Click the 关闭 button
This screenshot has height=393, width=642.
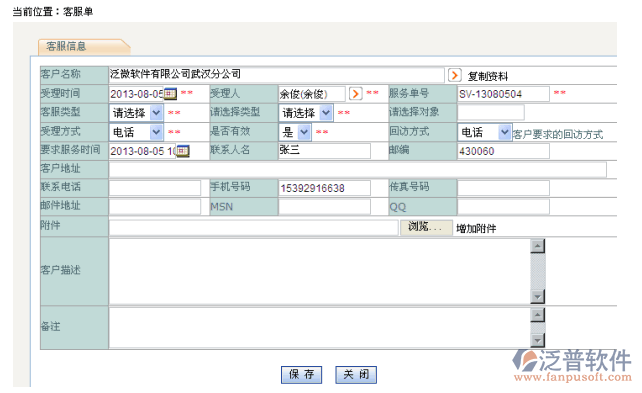click(356, 375)
